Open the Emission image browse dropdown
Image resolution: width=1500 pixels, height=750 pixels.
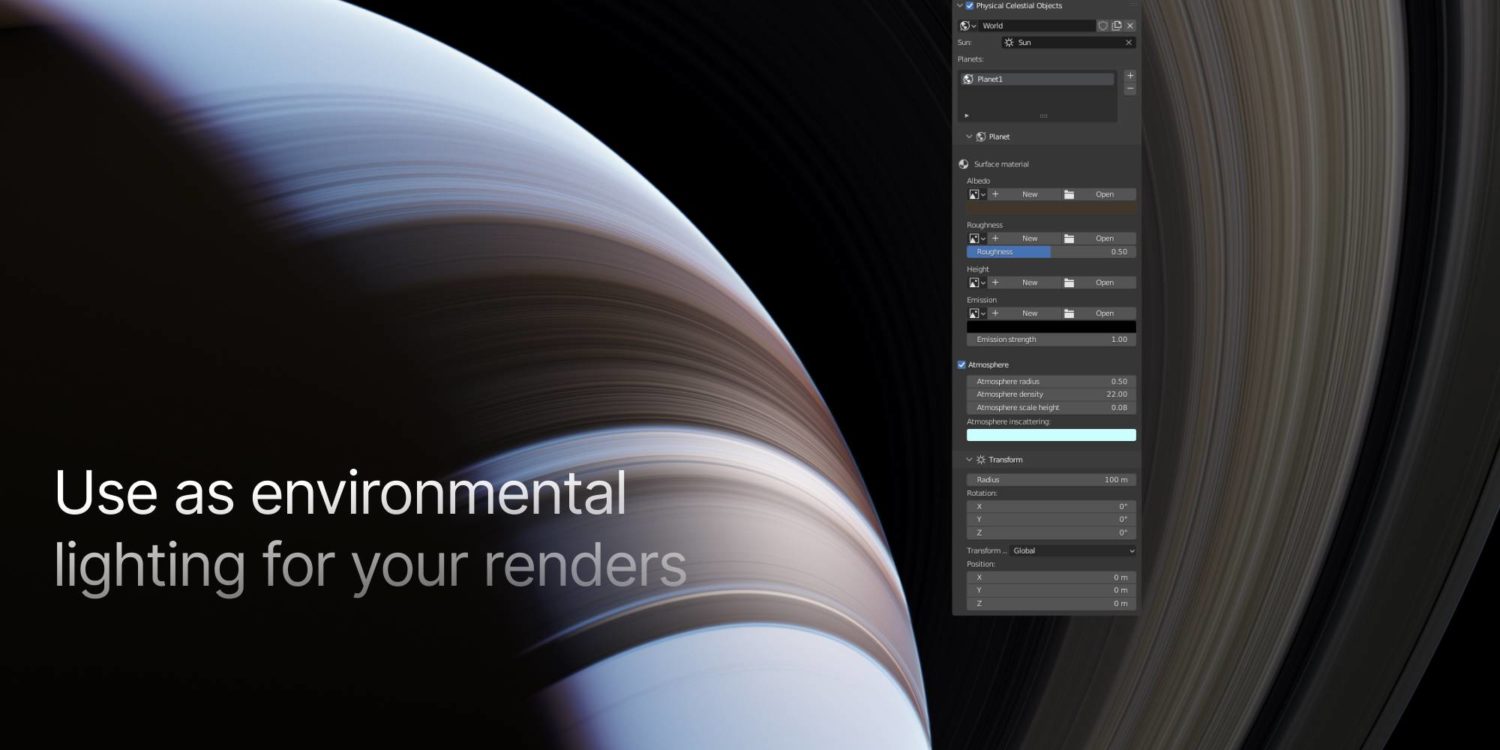click(977, 313)
